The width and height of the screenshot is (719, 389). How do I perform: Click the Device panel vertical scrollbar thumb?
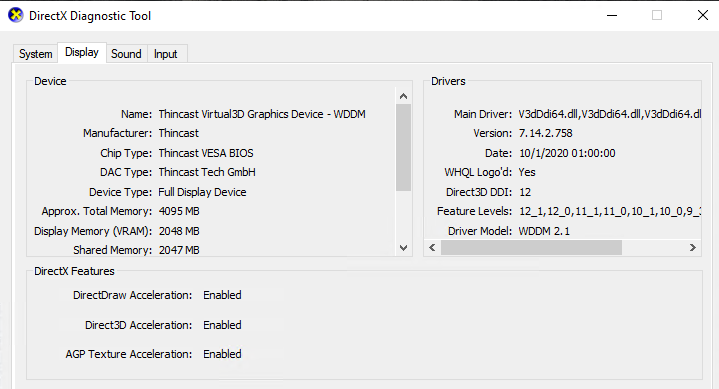pyautogui.click(x=404, y=148)
